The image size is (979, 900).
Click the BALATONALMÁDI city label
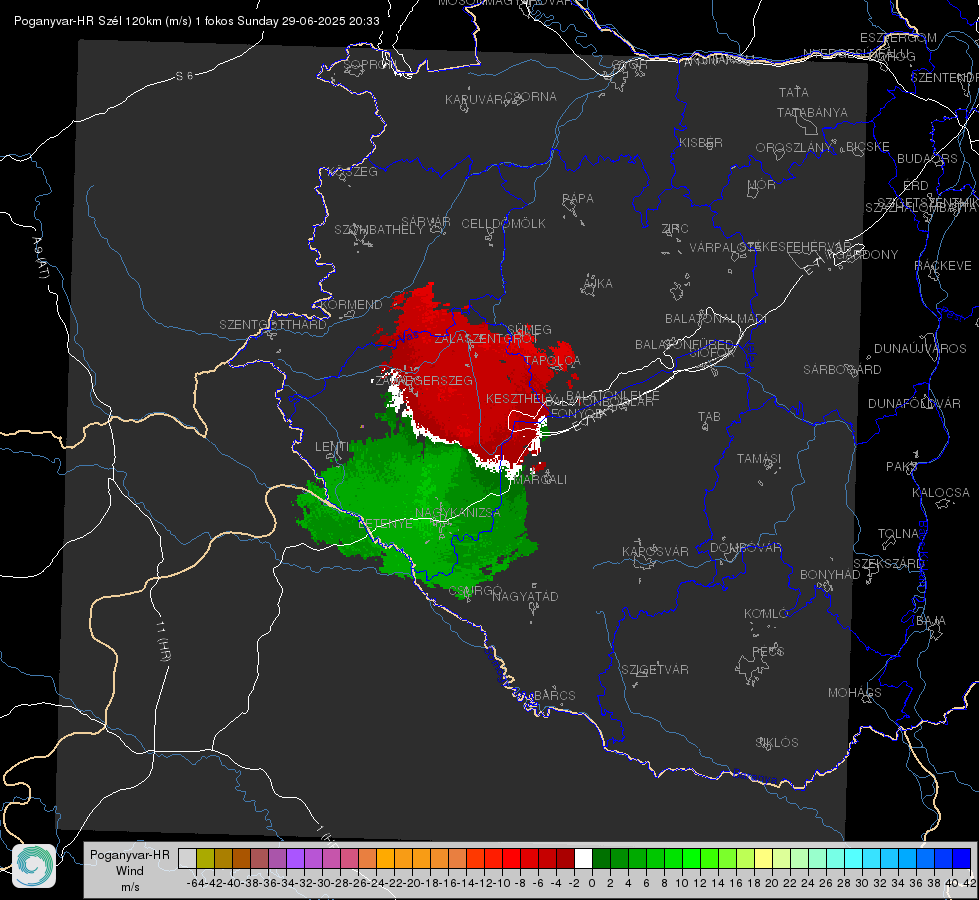coord(716,319)
